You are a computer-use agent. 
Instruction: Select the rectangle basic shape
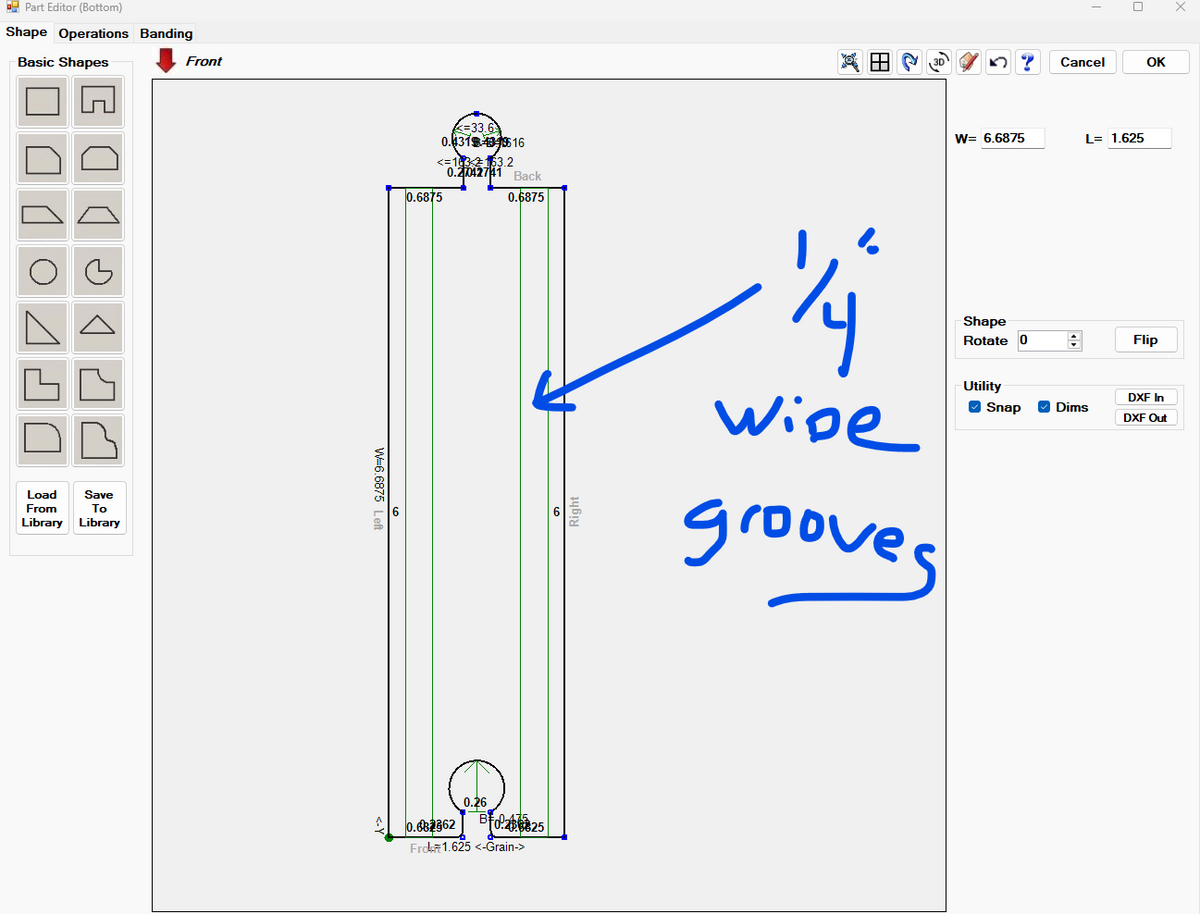point(42,101)
